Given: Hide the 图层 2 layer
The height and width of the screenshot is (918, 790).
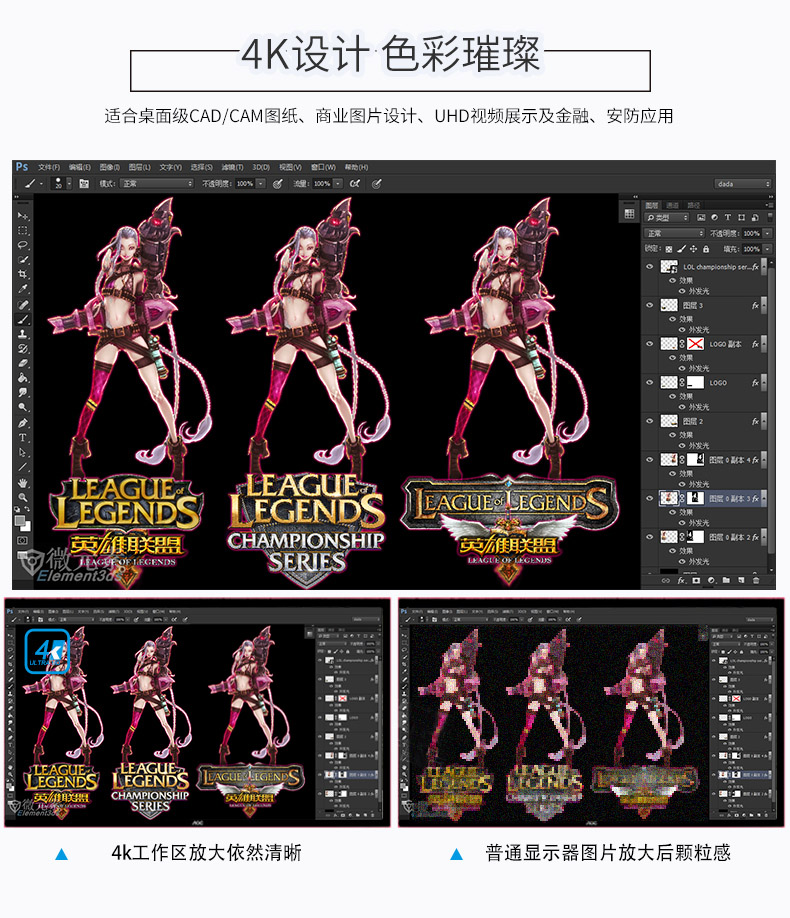Looking at the screenshot, I should 649,421.
